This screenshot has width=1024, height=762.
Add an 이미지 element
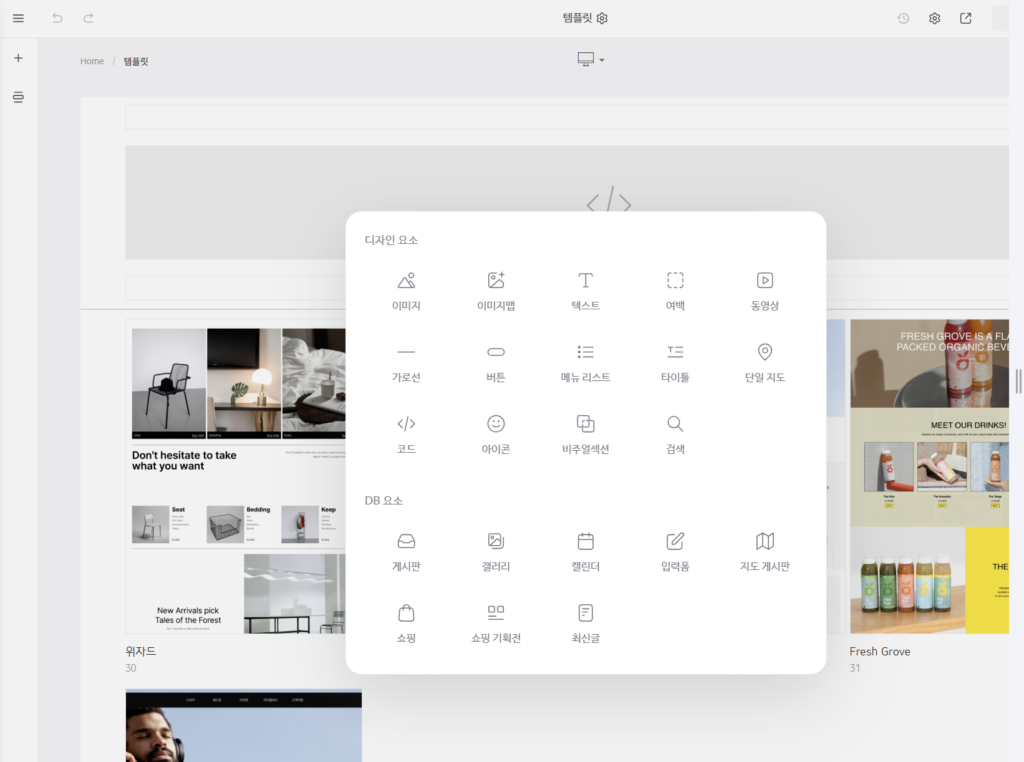pyautogui.click(x=406, y=291)
